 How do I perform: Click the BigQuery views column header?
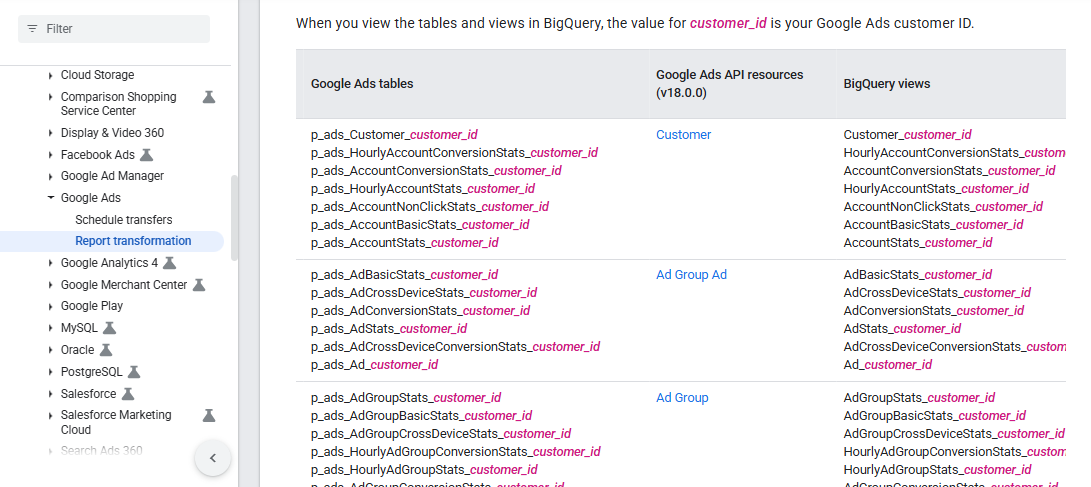[x=886, y=83]
